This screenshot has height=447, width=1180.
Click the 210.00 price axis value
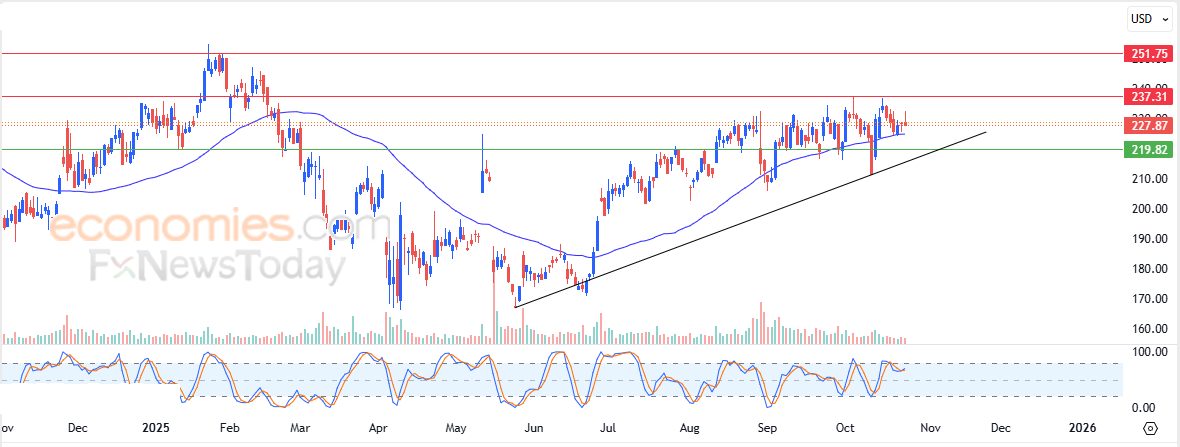click(1148, 178)
